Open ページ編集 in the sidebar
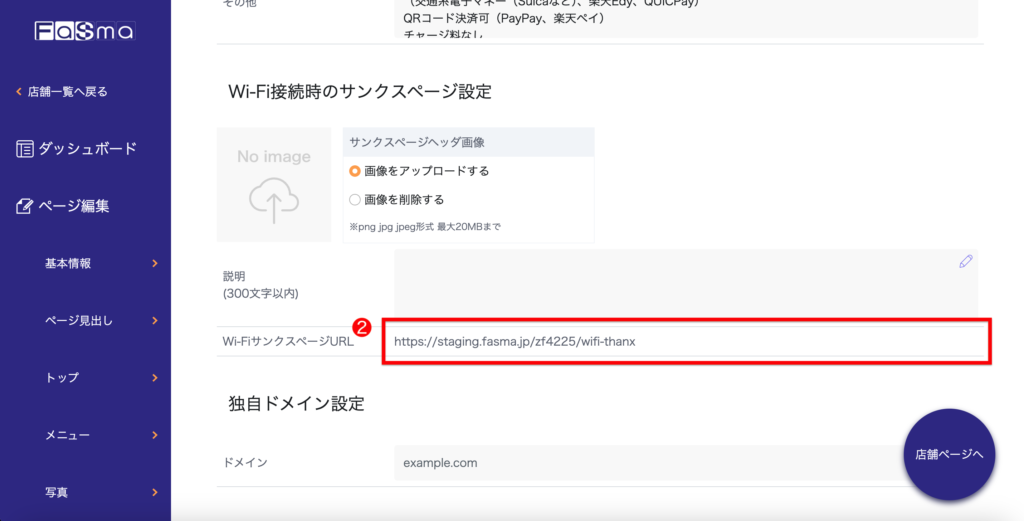Screen dimensions: 1024x521 pyautogui.click(x=74, y=207)
